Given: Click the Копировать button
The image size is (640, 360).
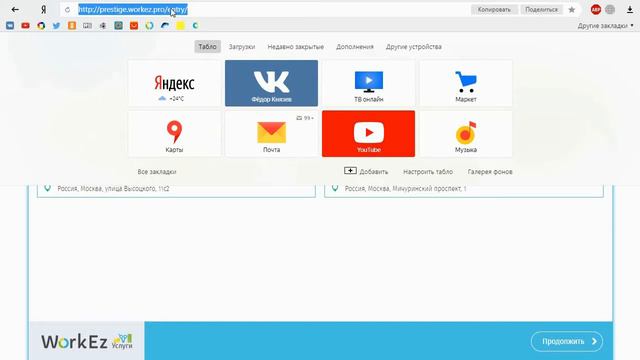Looking at the screenshot, I should [494, 9].
